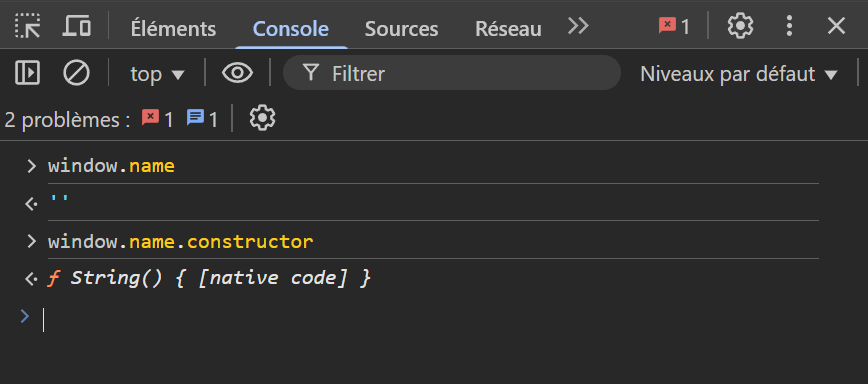Open the Réseau tab
The height and width of the screenshot is (384, 868).
pyautogui.click(x=508, y=28)
